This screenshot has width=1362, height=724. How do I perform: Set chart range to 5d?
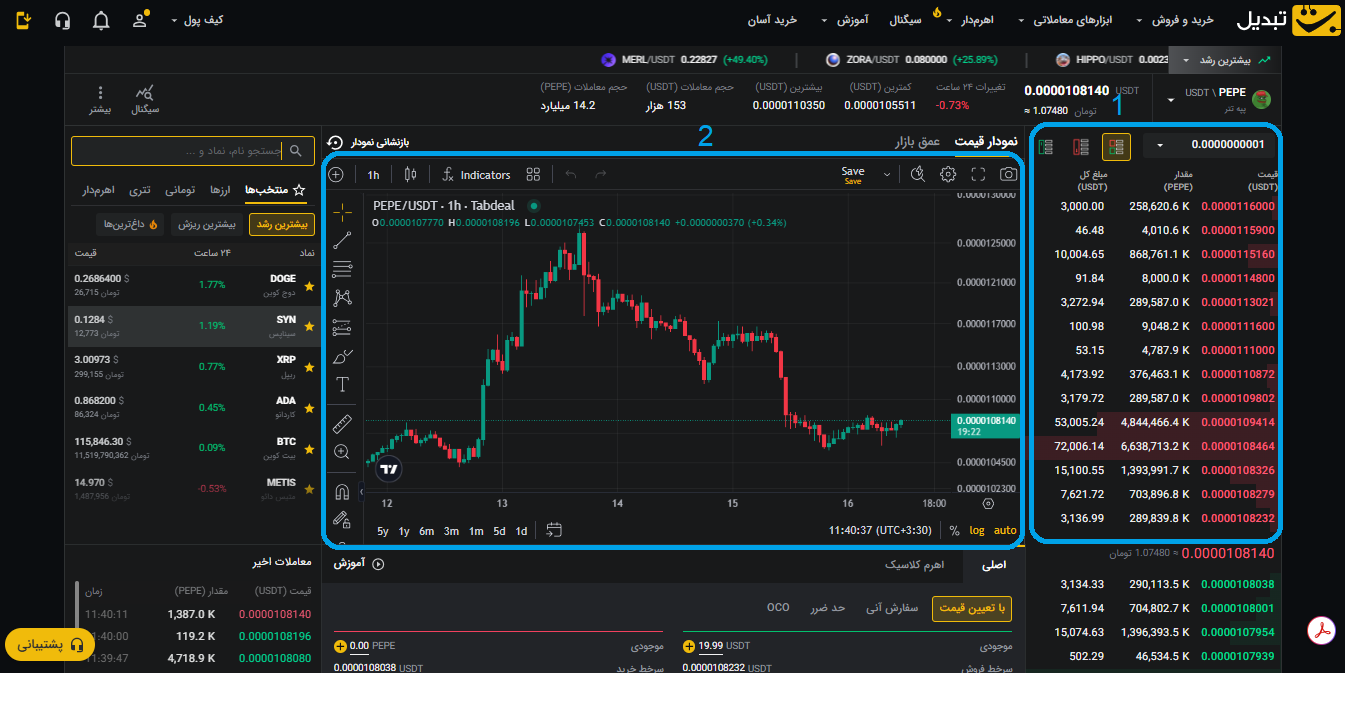[498, 531]
